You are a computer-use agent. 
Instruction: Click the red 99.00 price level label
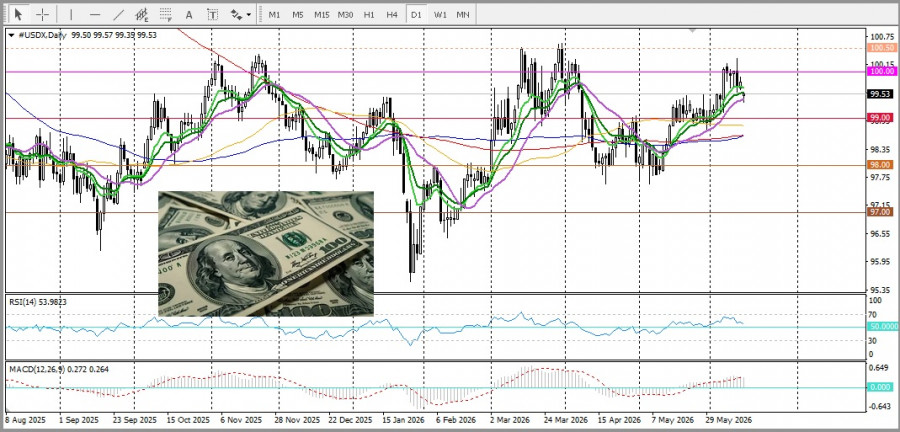coord(881,118)
